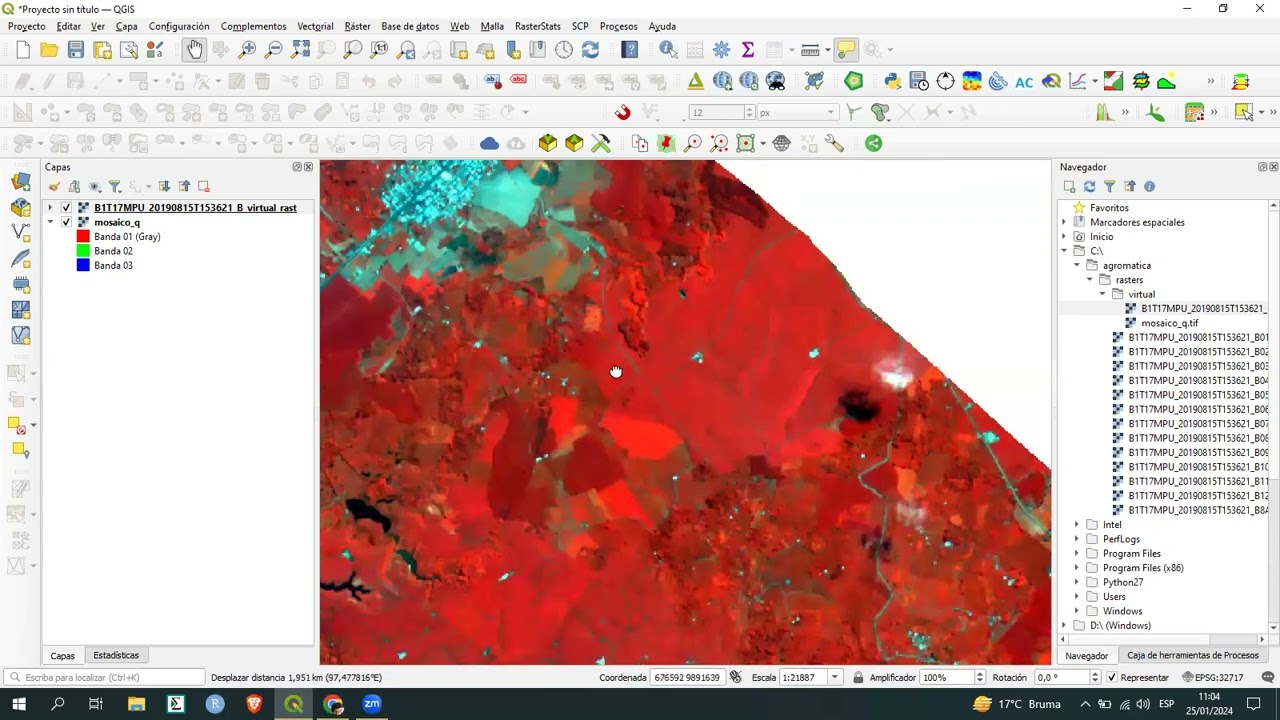Expand all layers in Capas panel

(x=165, y=186)
